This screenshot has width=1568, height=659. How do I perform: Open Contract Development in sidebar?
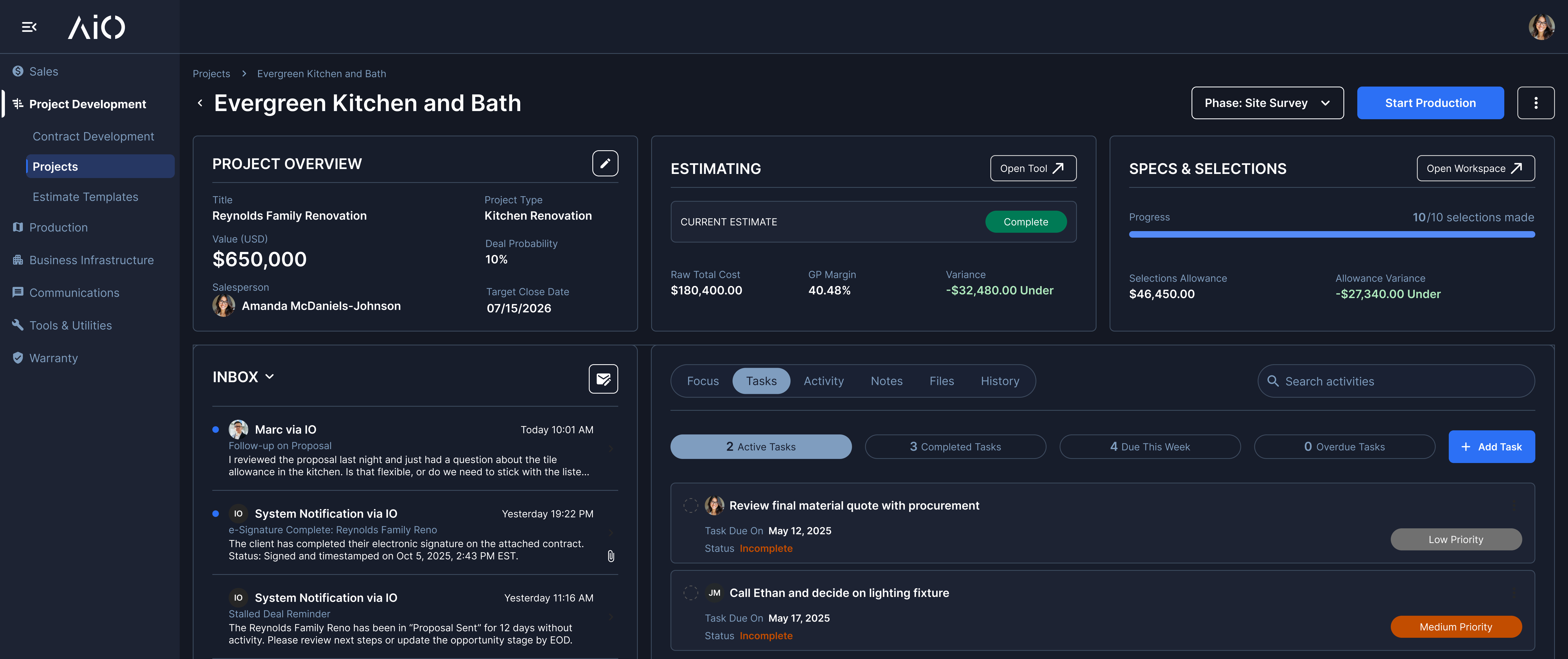coord(93,136)
